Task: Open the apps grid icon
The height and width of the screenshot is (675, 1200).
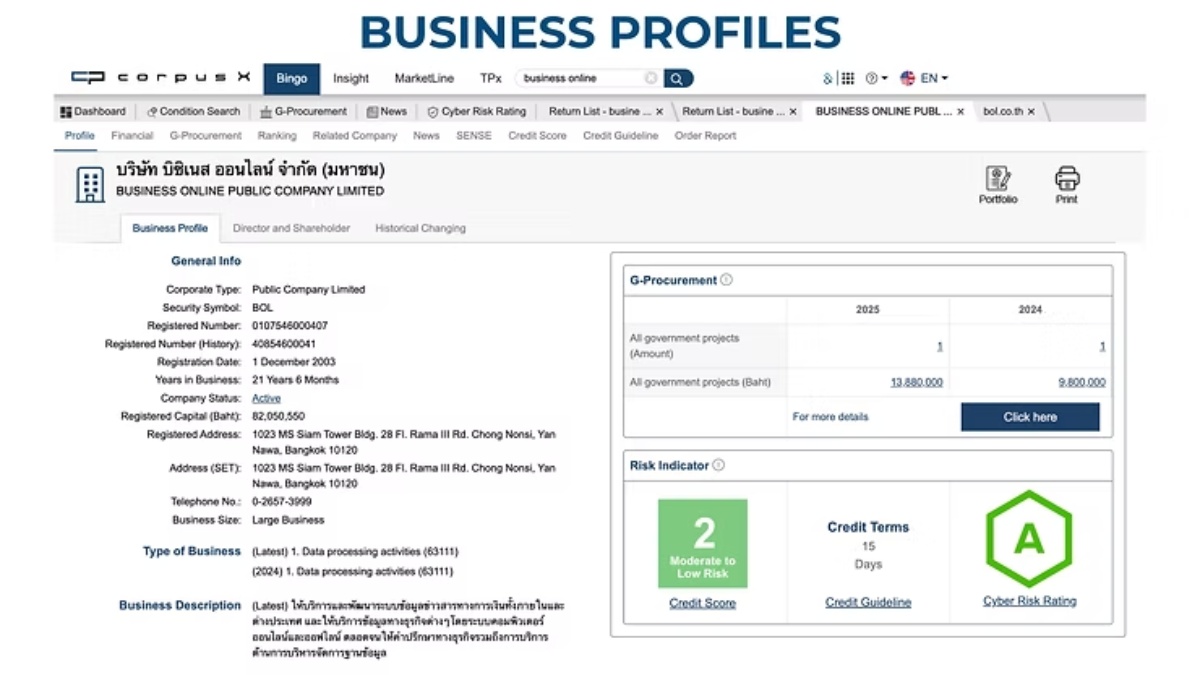Action: pyautogui.click(x=847, y=78)
